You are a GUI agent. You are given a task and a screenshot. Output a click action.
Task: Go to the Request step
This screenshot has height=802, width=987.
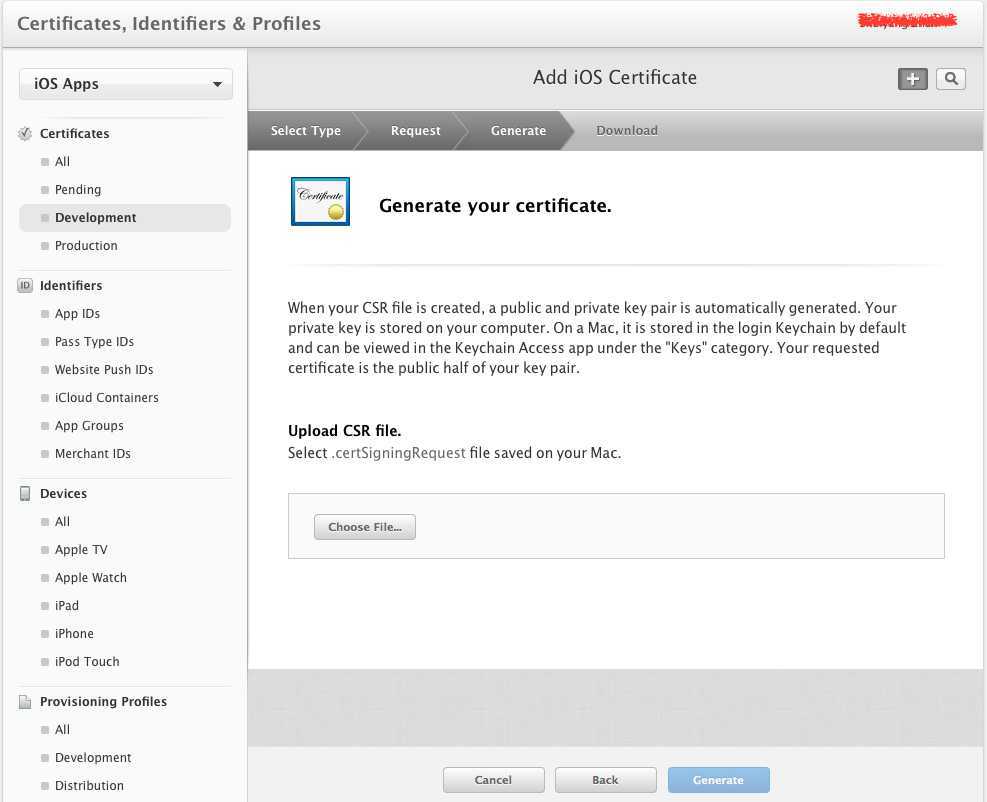(415, 131)
